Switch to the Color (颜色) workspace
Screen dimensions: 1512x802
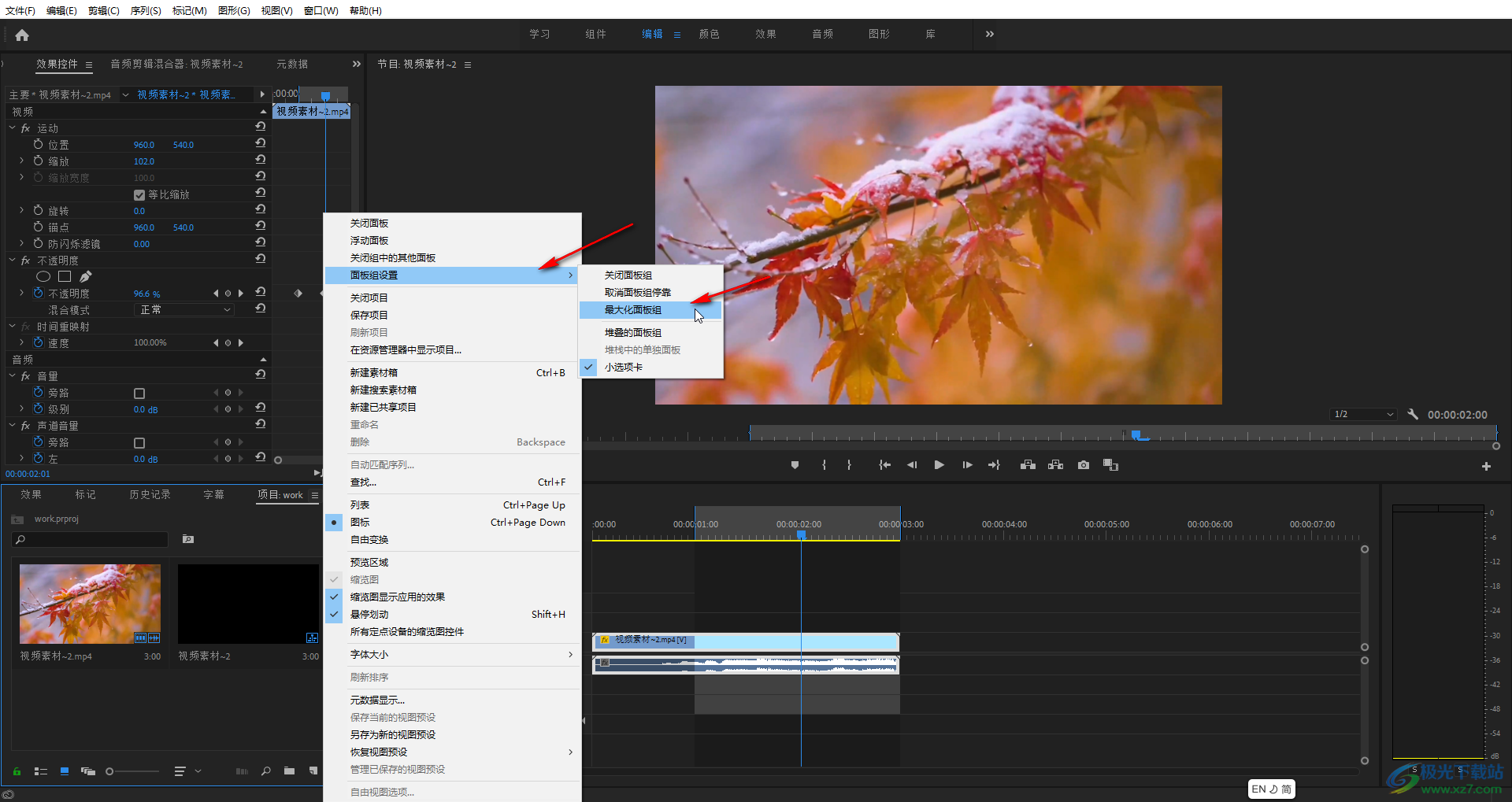(710, 35)
